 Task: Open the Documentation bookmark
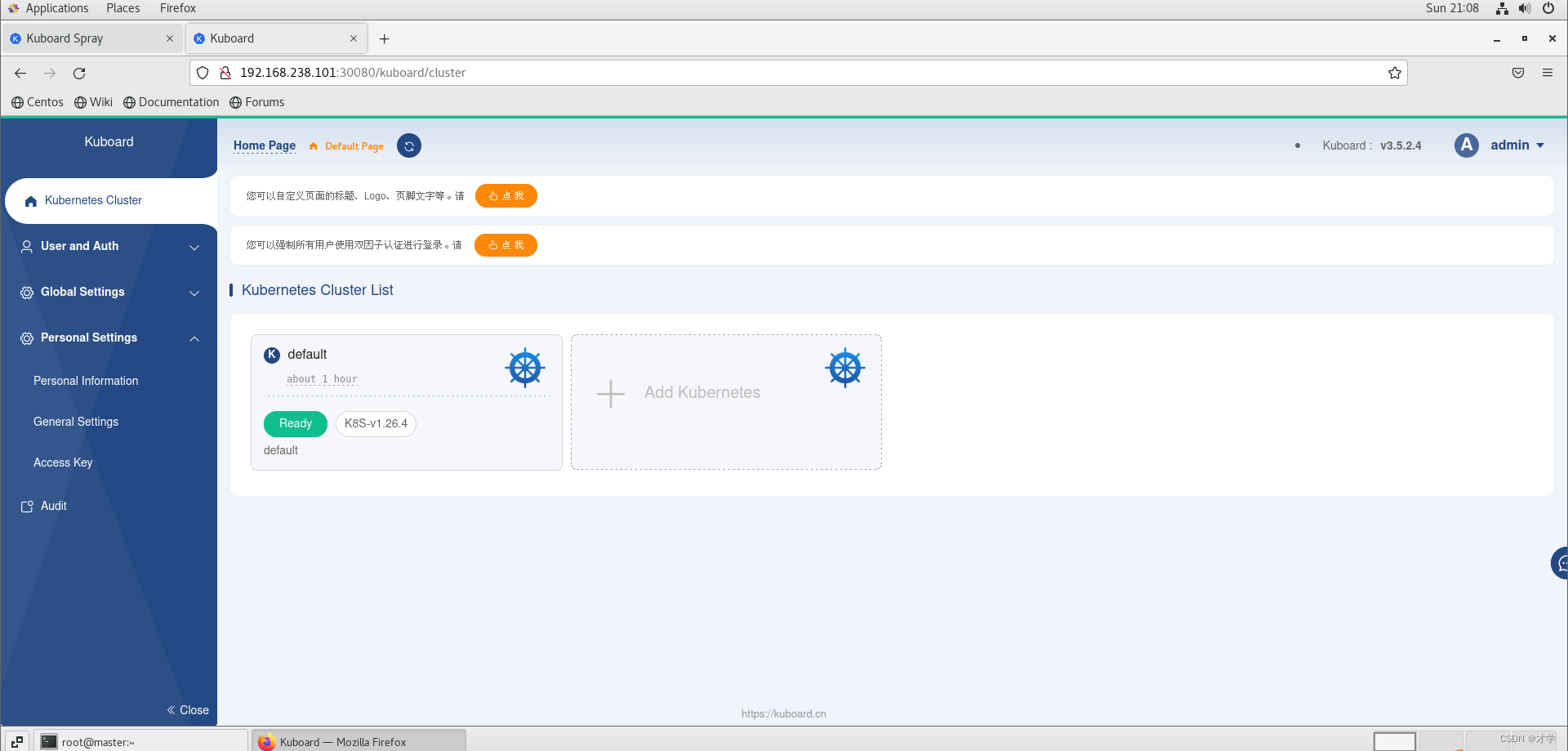click(x=171, y=102)
